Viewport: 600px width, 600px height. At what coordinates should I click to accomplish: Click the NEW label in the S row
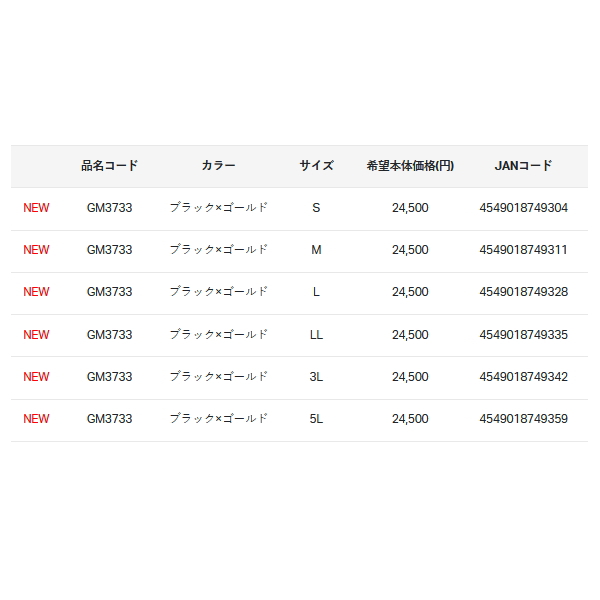(36, 208)
